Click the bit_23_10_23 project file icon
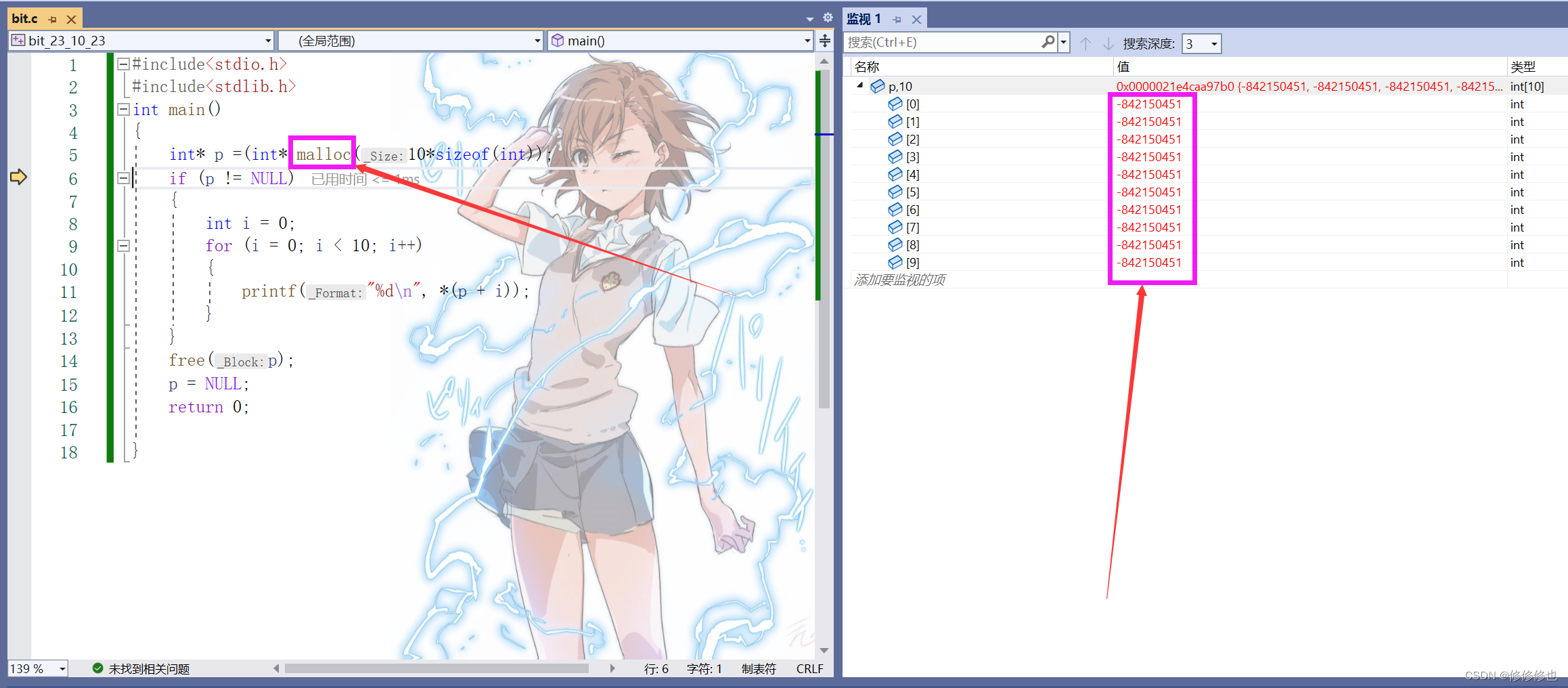 point(18,41)
